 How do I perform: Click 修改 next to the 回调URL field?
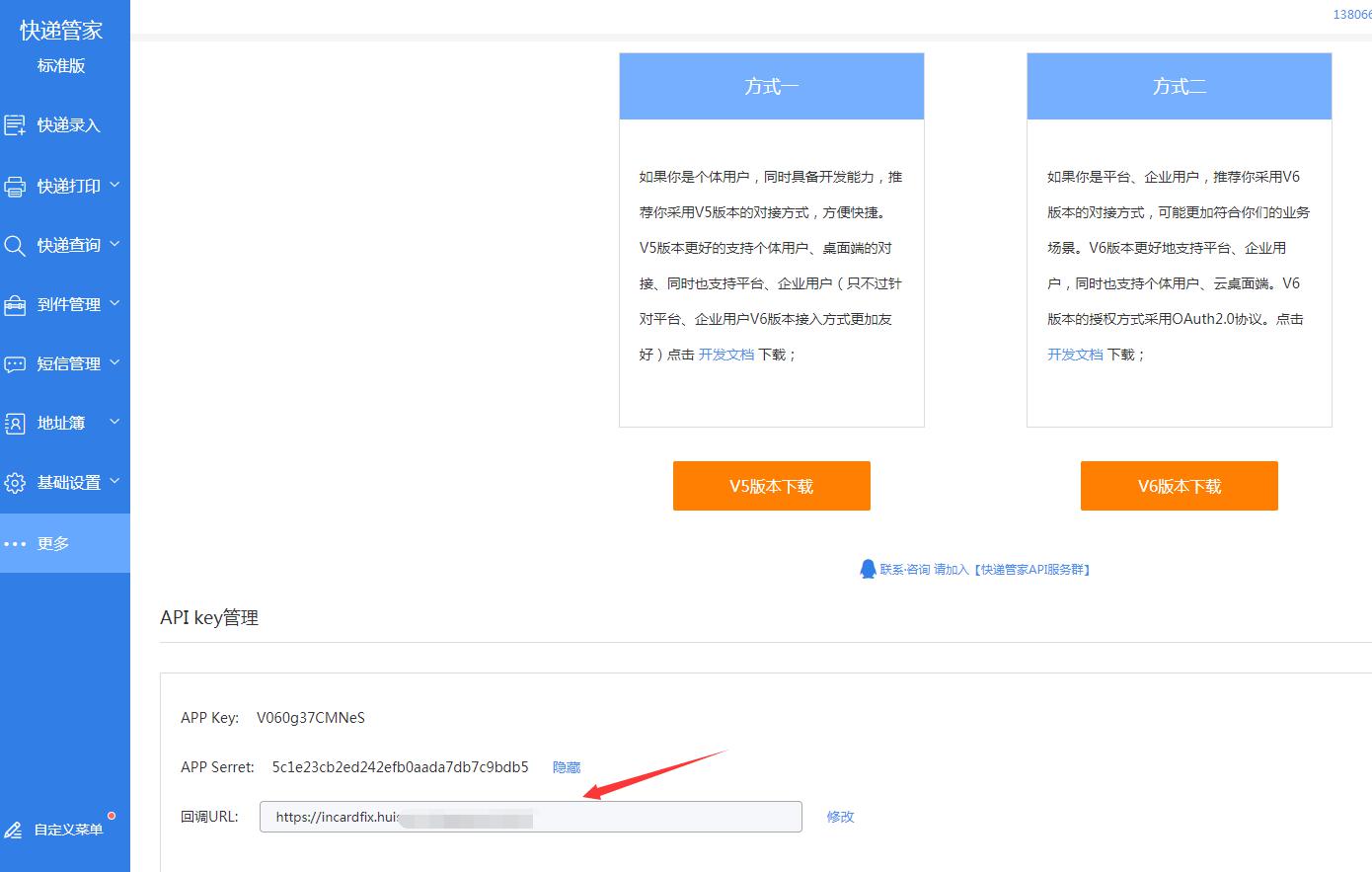coord(840,817)
